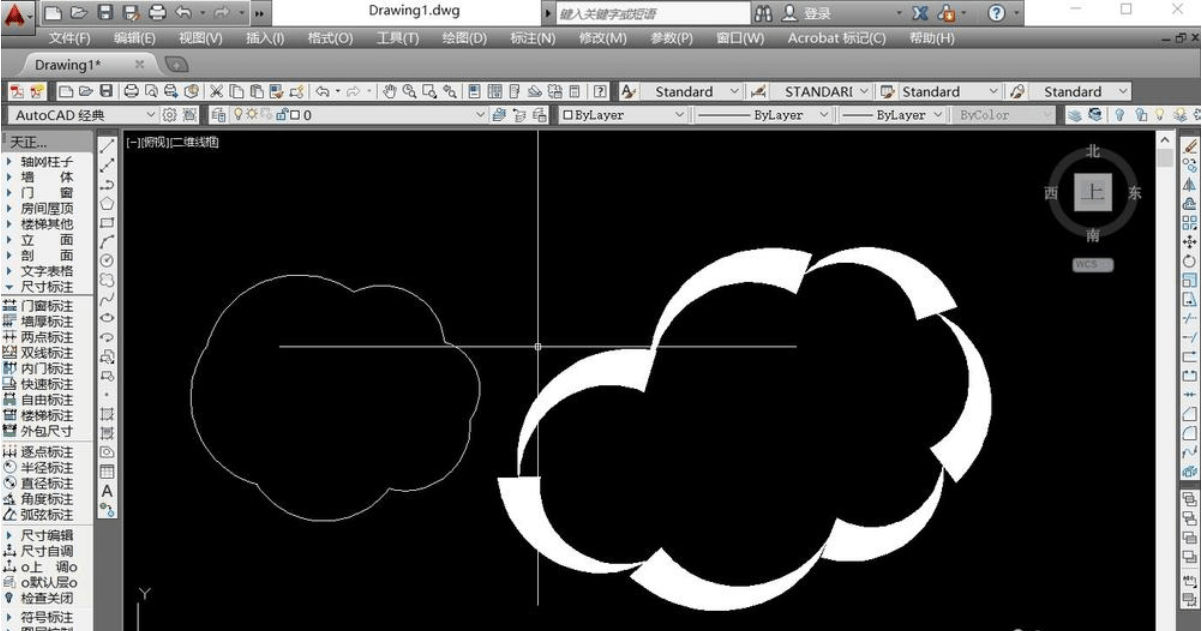
Task: Toggle layer 0 freeze sun icon
Action: (x=253, y=115)
